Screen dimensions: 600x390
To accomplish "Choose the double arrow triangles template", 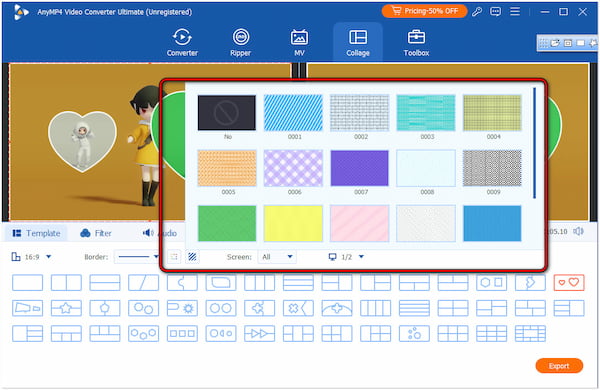I will [259, 334].
